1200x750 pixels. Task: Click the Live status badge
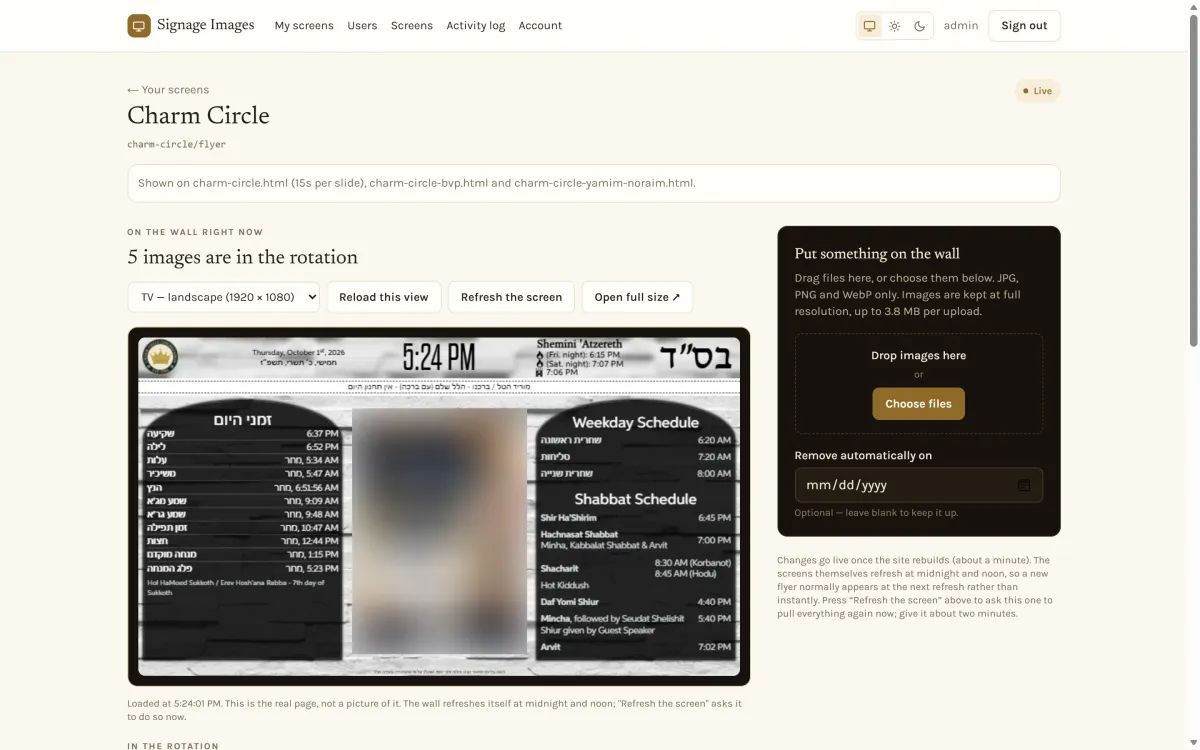[x=1037, y=91]
